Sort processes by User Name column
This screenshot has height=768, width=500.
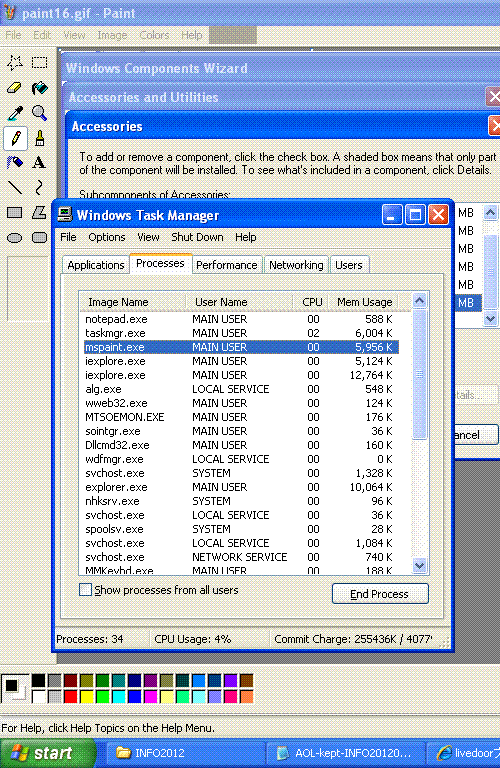239,302
